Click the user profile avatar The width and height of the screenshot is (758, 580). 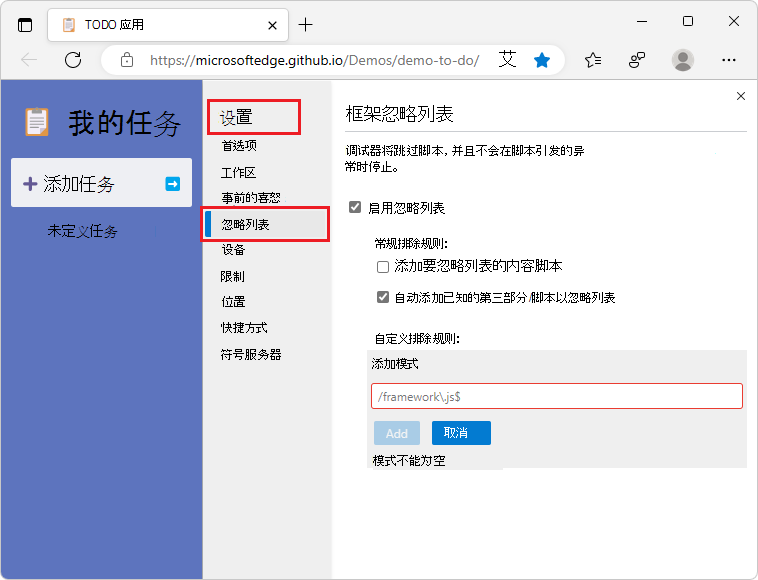(x=683, y=60)
